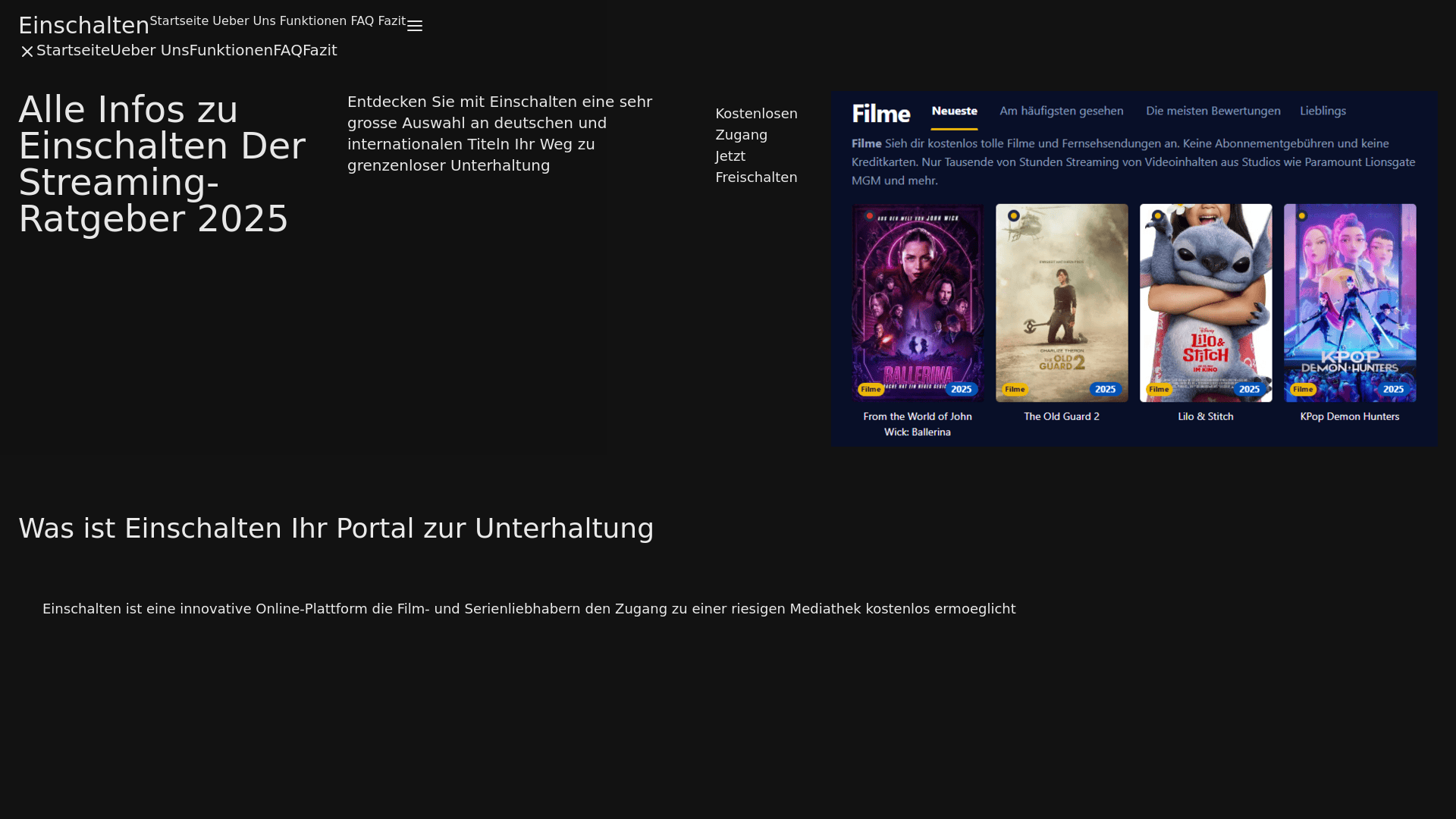The width and height of the screenshot is (1456, 819).
Task: Click the title text The Old Guard 2
Action: click(1062, 416)
